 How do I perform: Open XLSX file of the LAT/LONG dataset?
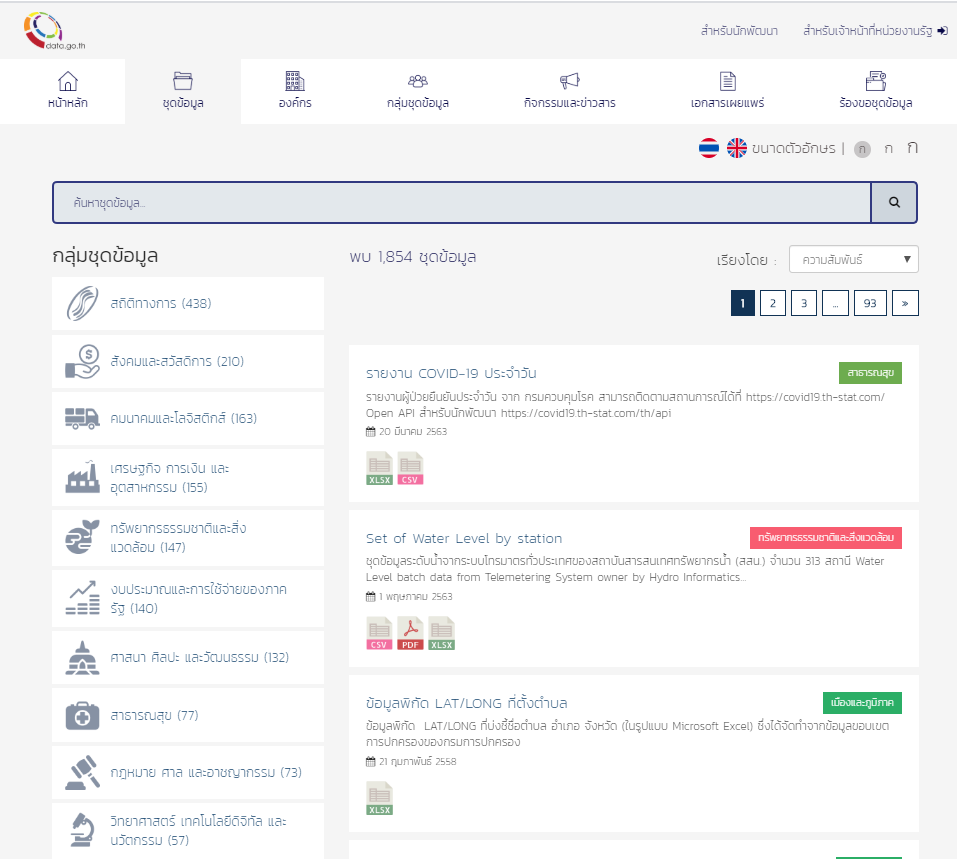379,799
